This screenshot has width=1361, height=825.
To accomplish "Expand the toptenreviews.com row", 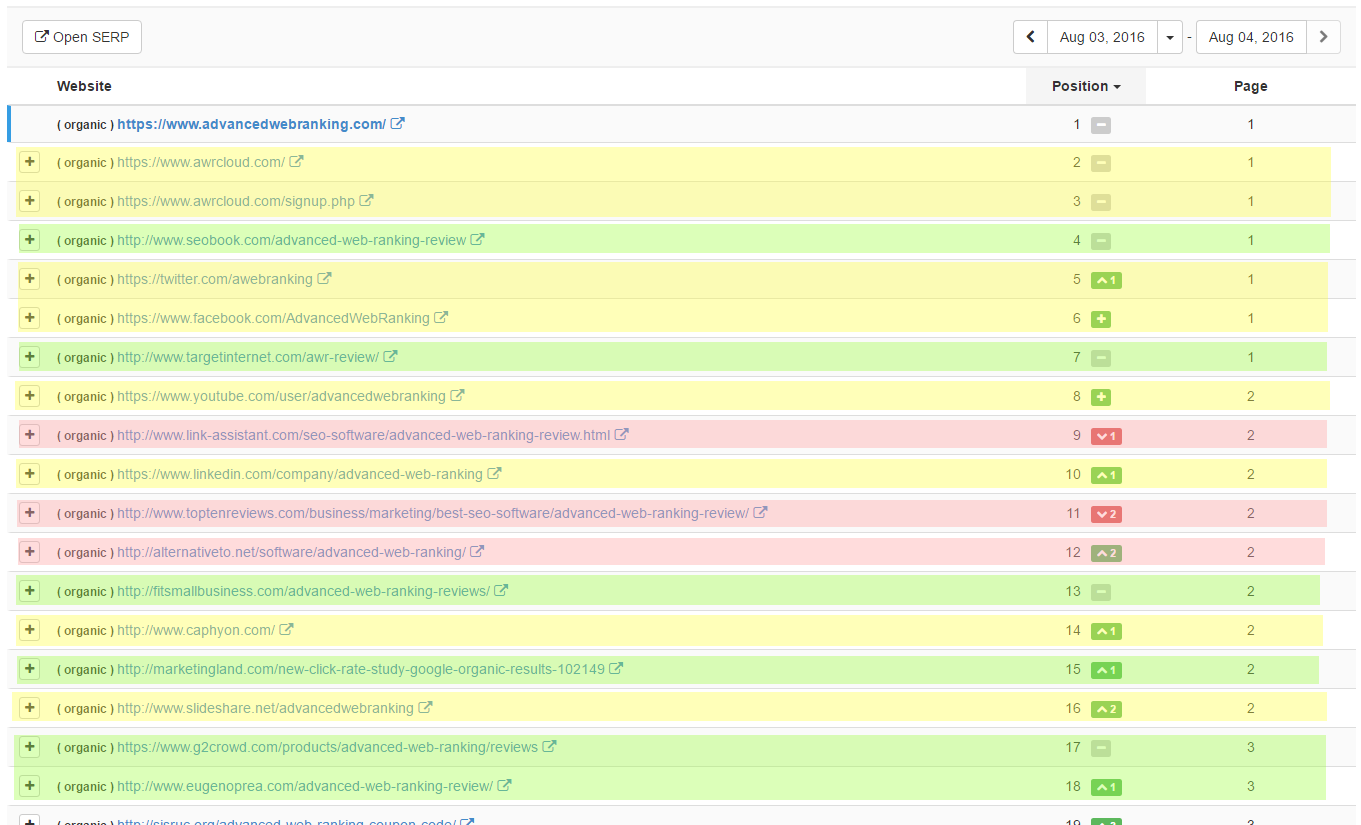I will click(29, 513).
